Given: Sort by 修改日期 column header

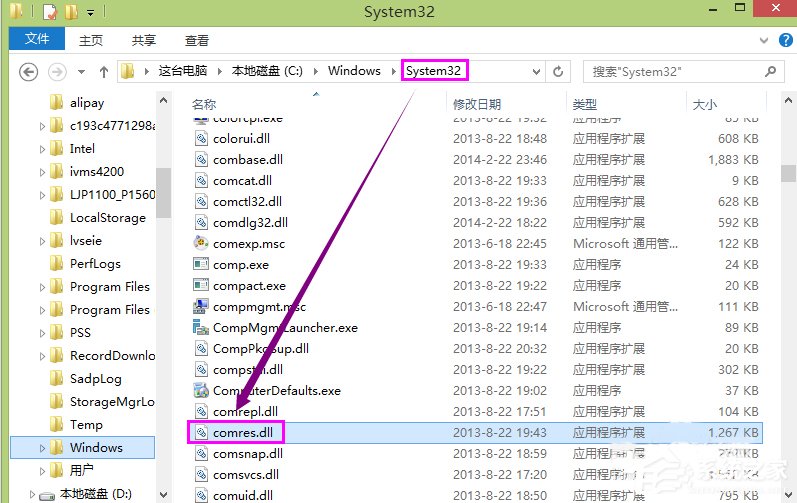Looking at the screenshot, I should 477,104.
